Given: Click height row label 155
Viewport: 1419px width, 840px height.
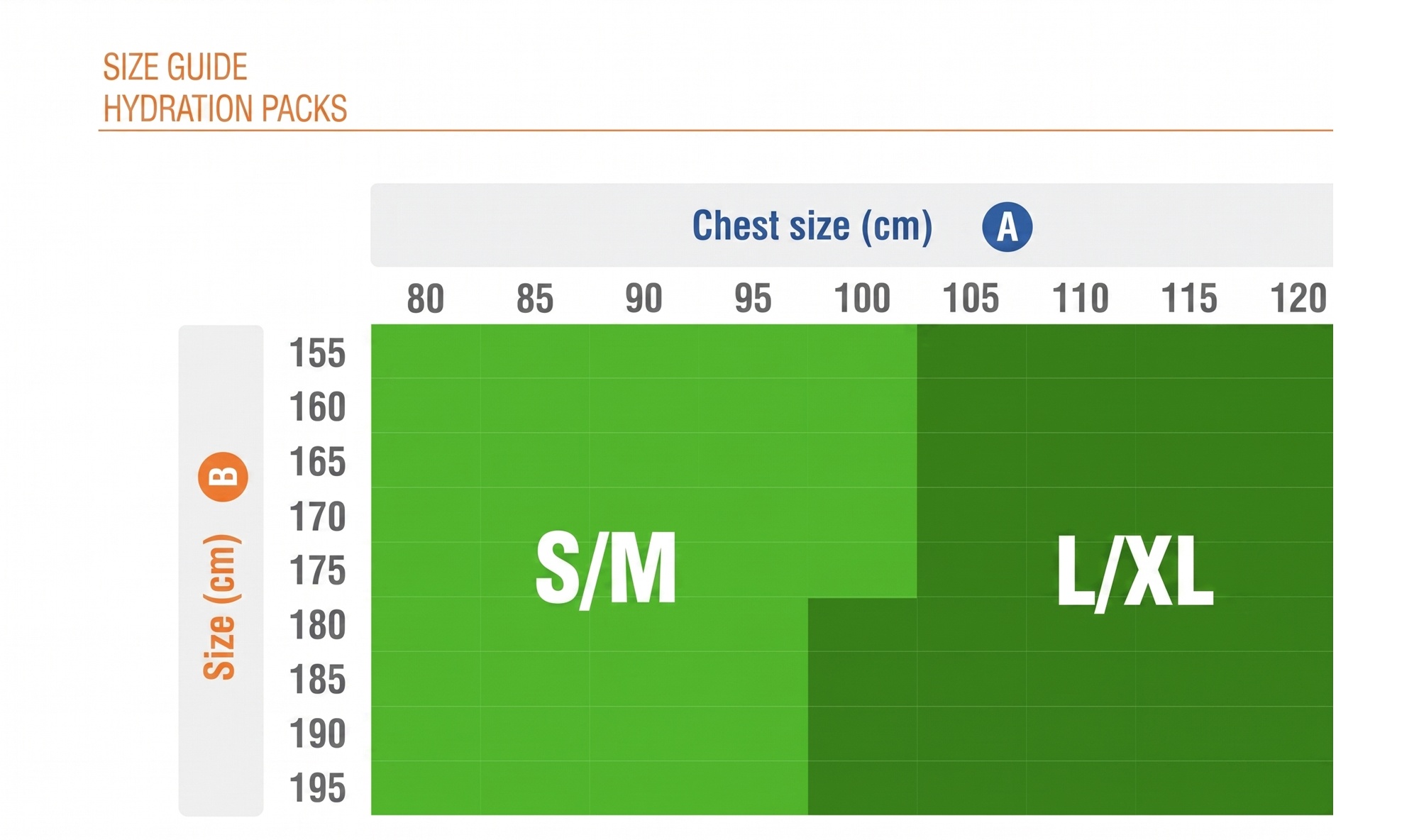Looking at the screenshot, I should 317,353.
